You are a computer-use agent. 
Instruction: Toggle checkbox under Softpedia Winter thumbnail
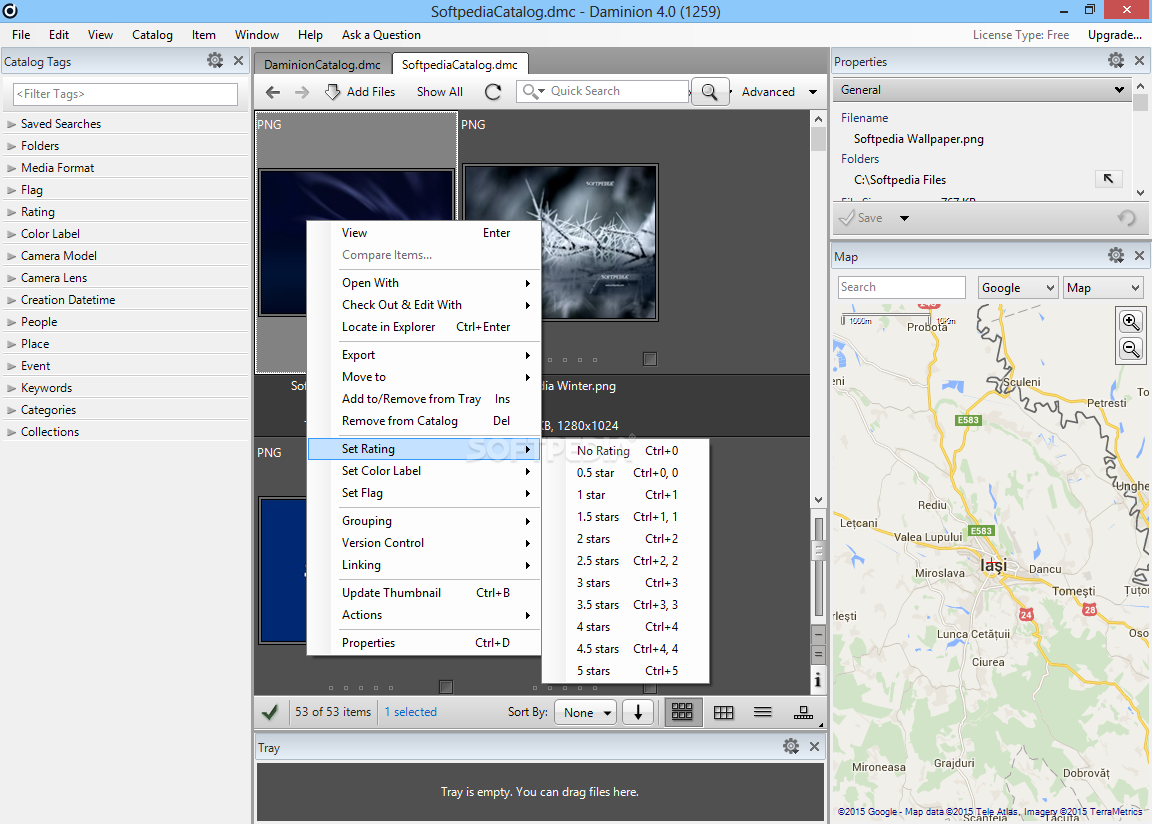pyautogui.click(x=649, y=358)
